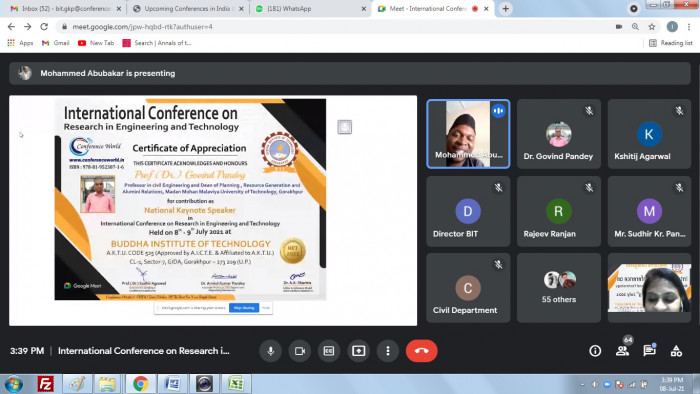Turn on closed captions

coord(329,351)
